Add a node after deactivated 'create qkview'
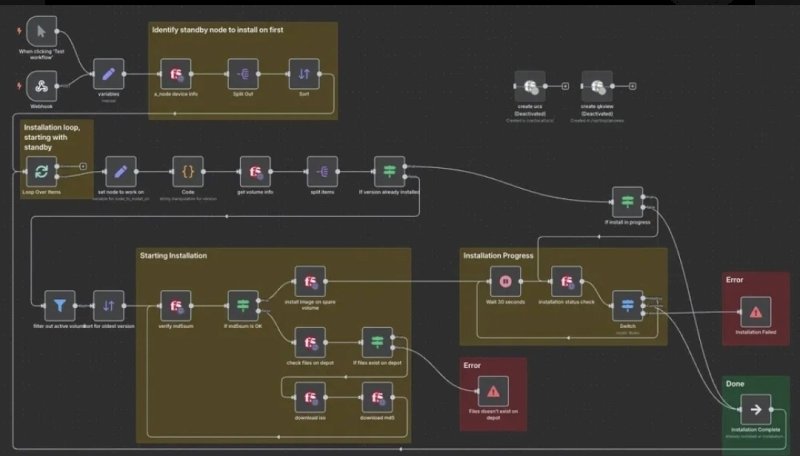Image resolution: width=800 pixels, height=456 pixels. pos(632,86)
